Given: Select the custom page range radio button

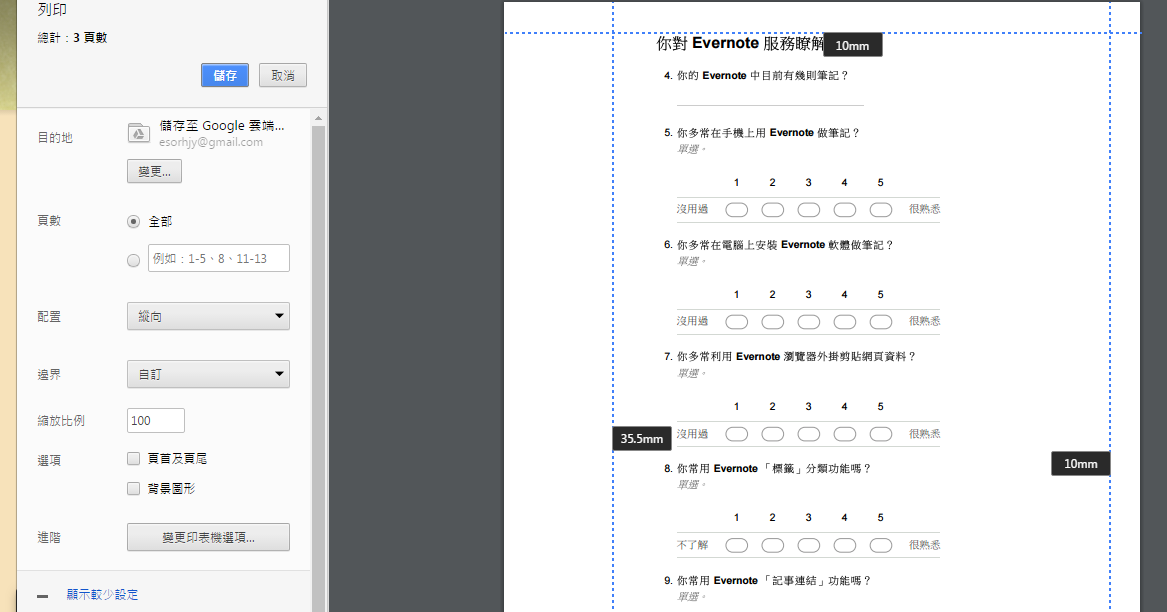Looking at the screenshot, I should tap(133, 260).
